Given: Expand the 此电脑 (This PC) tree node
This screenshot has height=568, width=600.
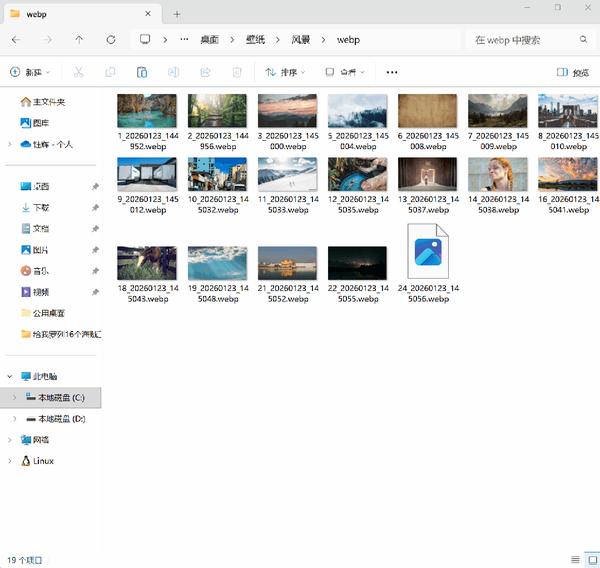Looking at the screenshot, I should (x=10, y=376).
